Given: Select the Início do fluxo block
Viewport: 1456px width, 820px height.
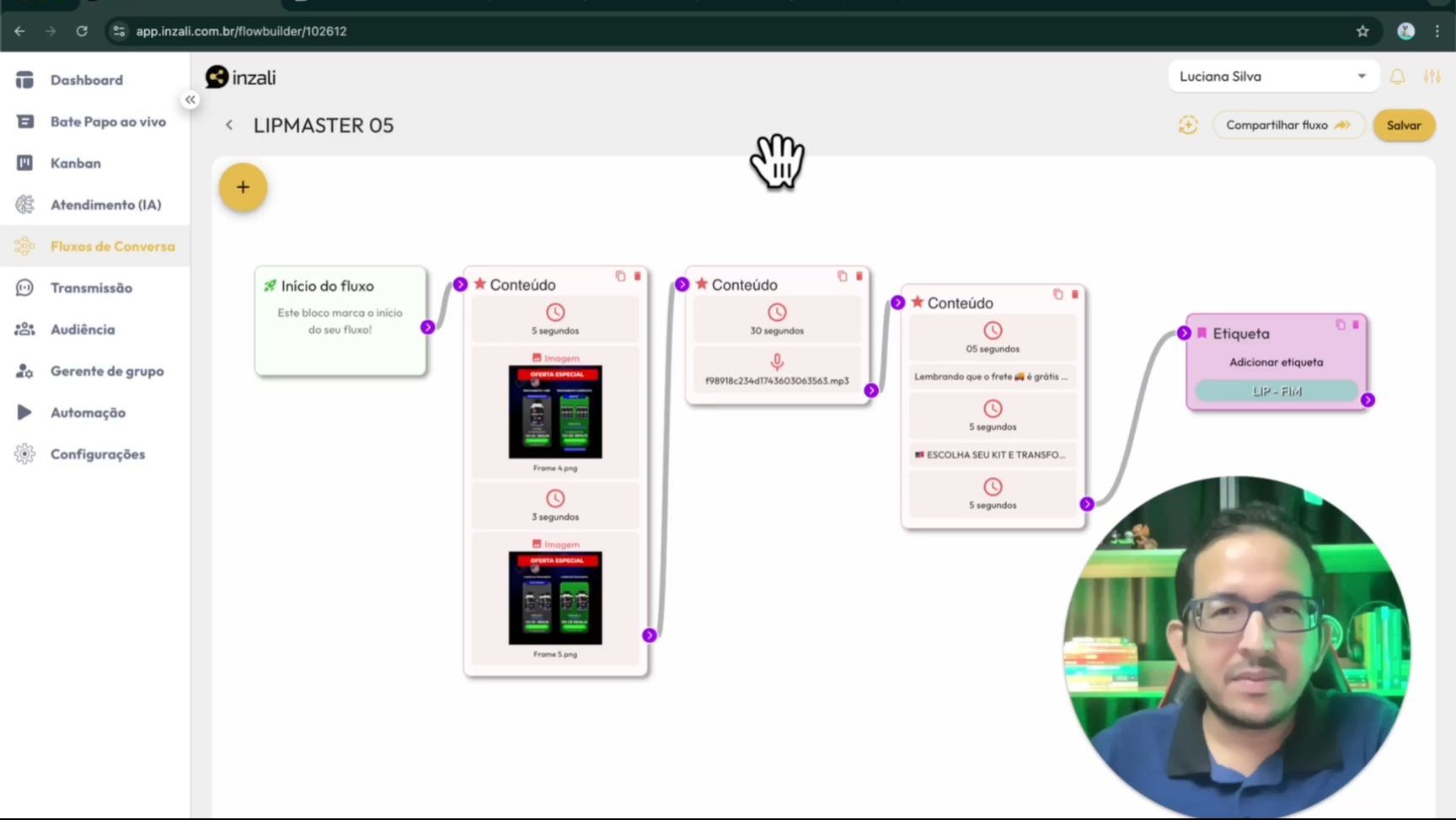Looking at the screenshot, I should (x=340, y=321).
